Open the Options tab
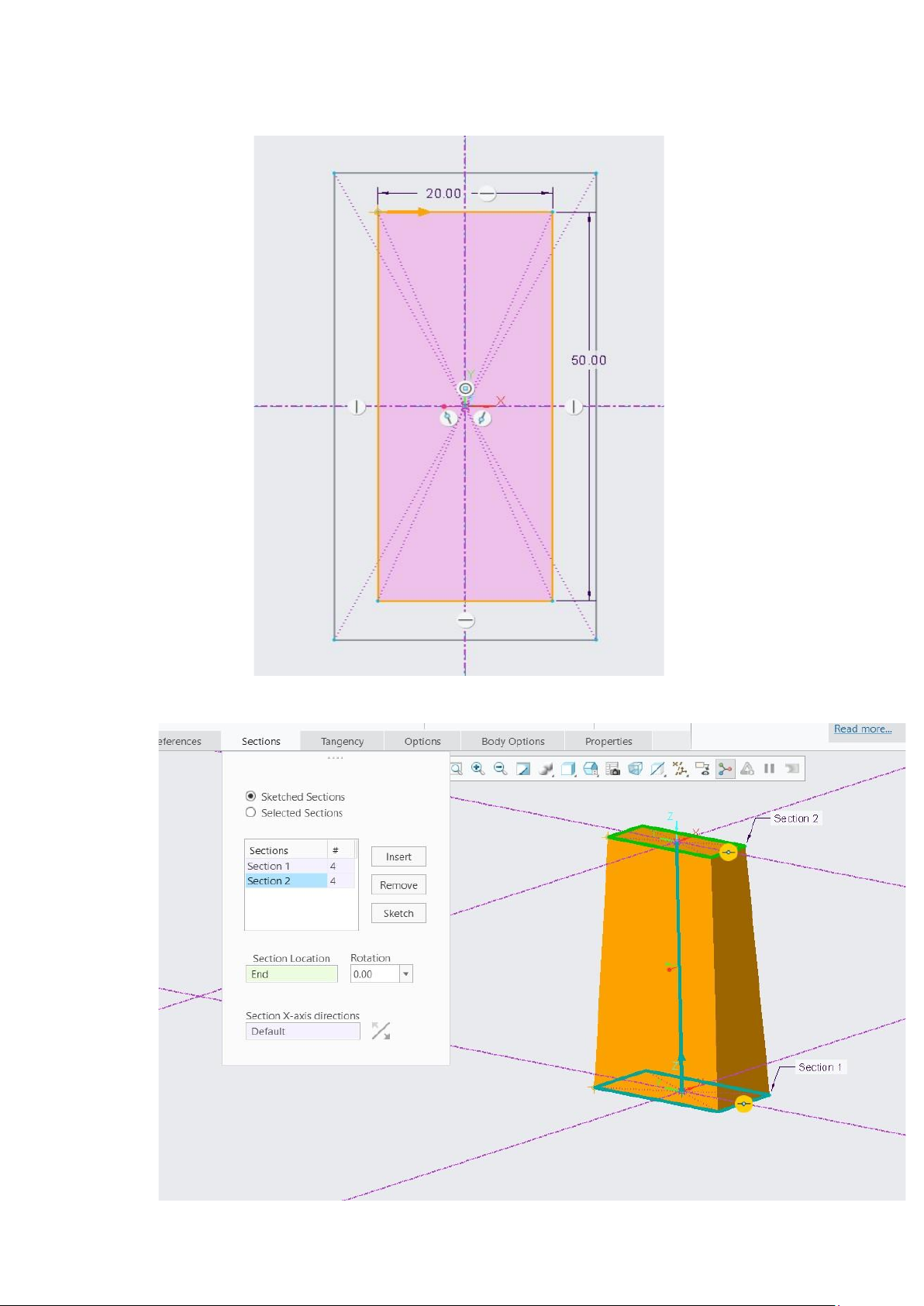 (422, 741)
